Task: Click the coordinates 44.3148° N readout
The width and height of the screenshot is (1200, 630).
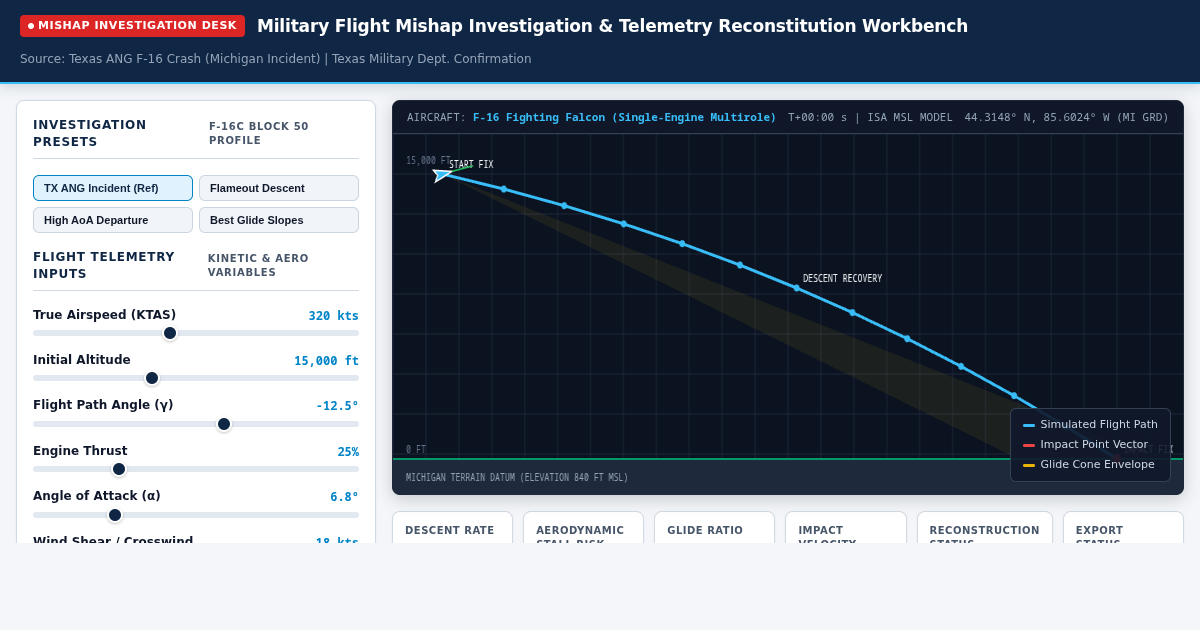Action: pos(1066,118)
